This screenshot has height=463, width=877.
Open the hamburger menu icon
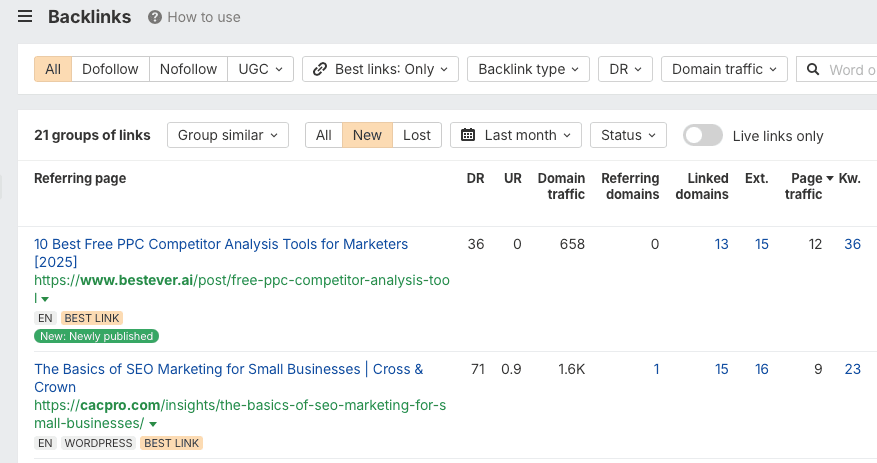25,17
